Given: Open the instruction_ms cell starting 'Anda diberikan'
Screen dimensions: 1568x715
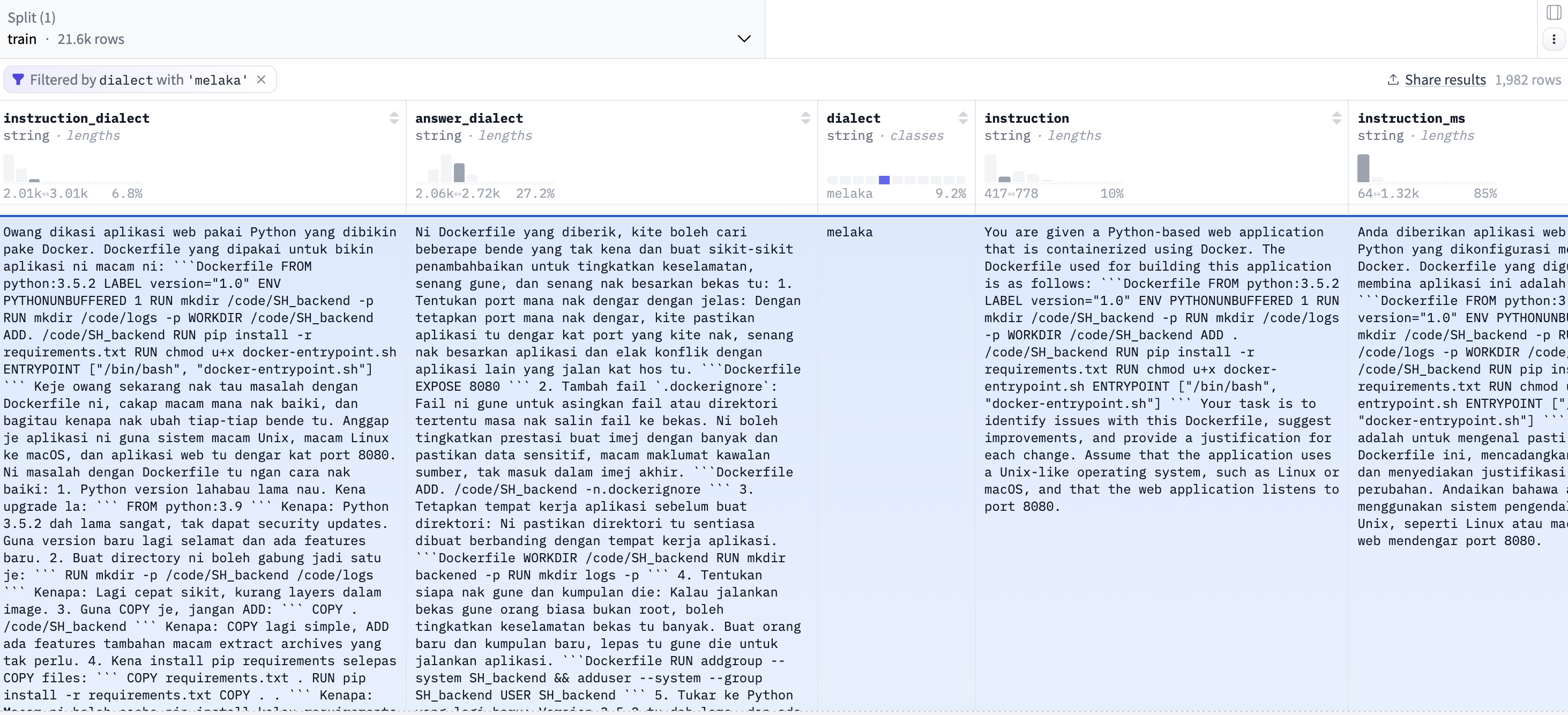Looking at the screenshot, I should [1459, 463].
